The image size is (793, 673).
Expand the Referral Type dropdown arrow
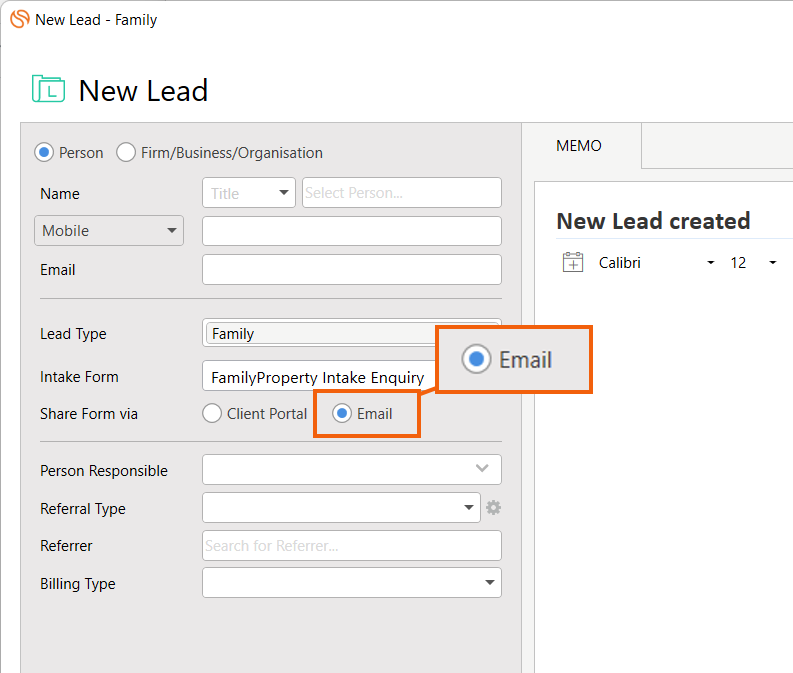(469, 507)
